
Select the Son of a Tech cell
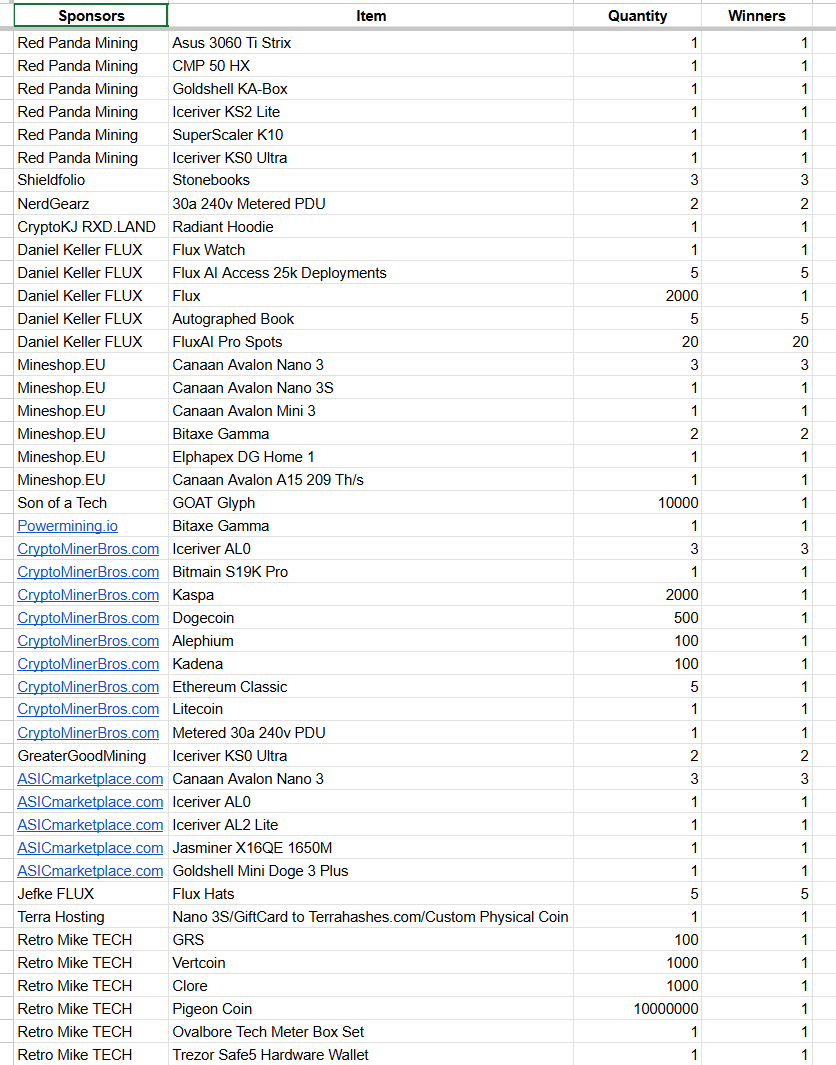point(91,503)
